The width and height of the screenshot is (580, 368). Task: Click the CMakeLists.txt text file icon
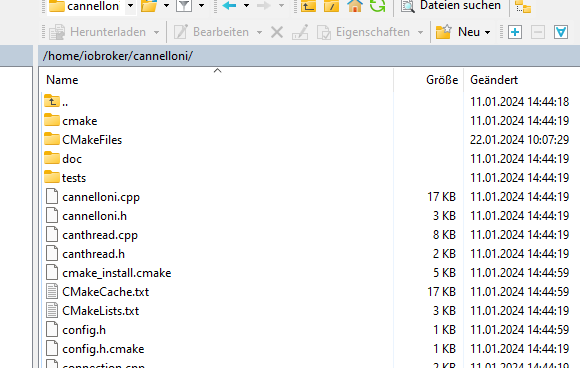(52, 310)
